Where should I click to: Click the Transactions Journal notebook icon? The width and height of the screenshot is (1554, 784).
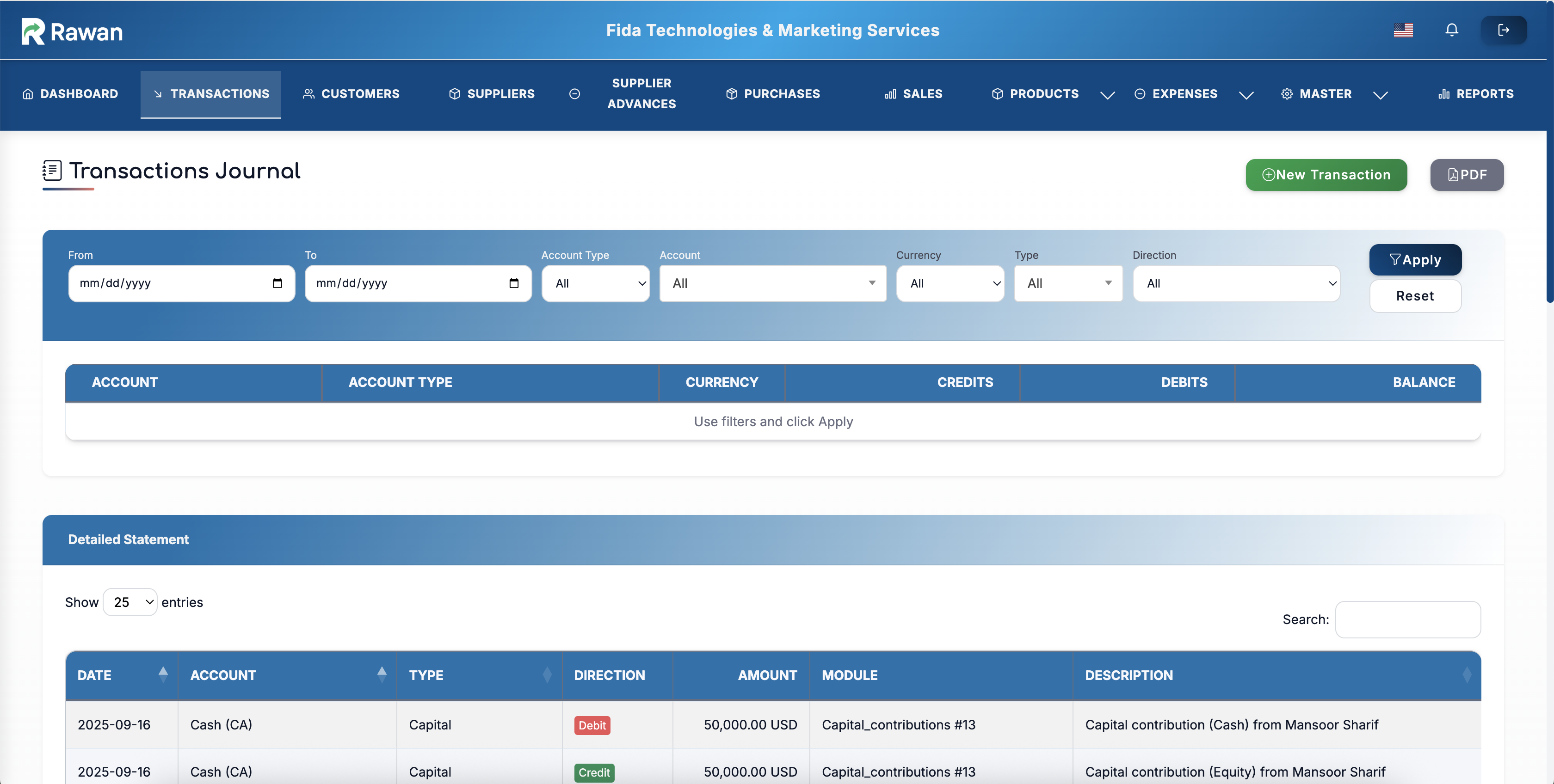point(52,171)
